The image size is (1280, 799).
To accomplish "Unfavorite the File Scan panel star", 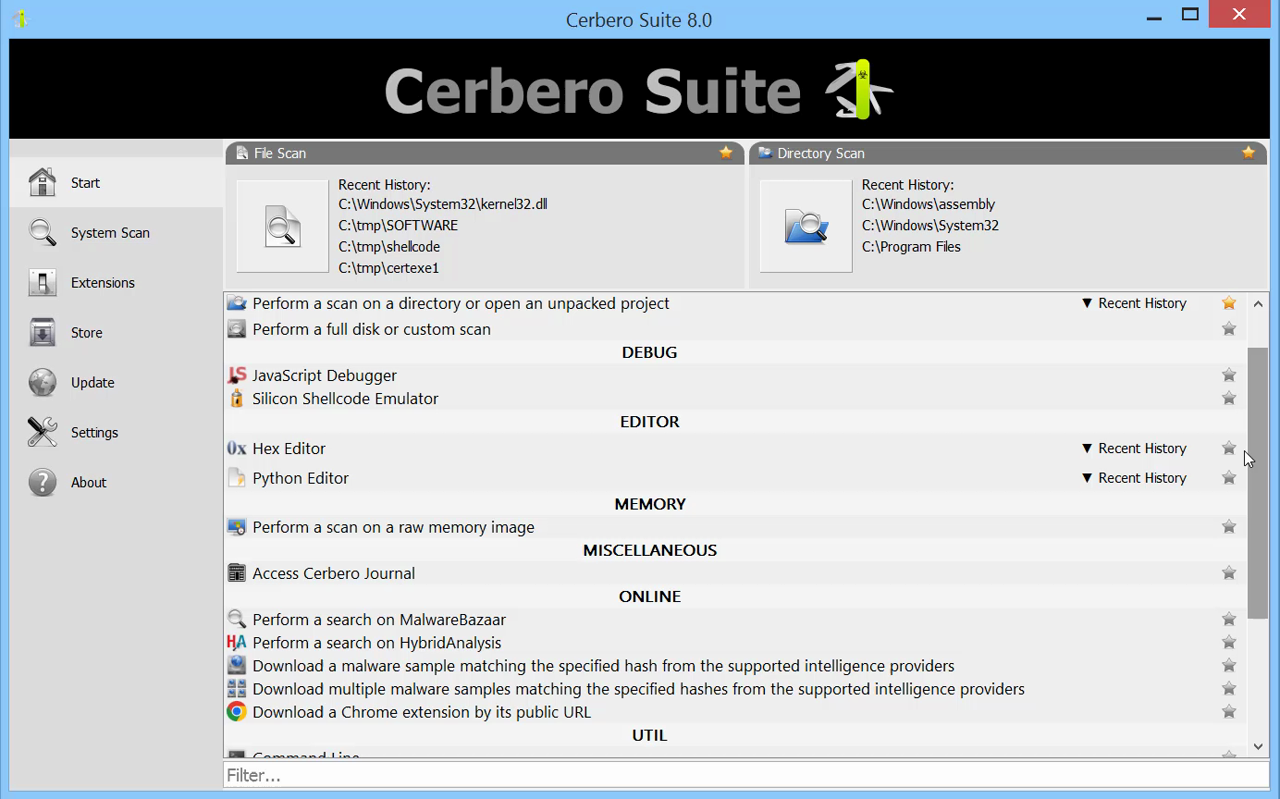I will point(726,153).
